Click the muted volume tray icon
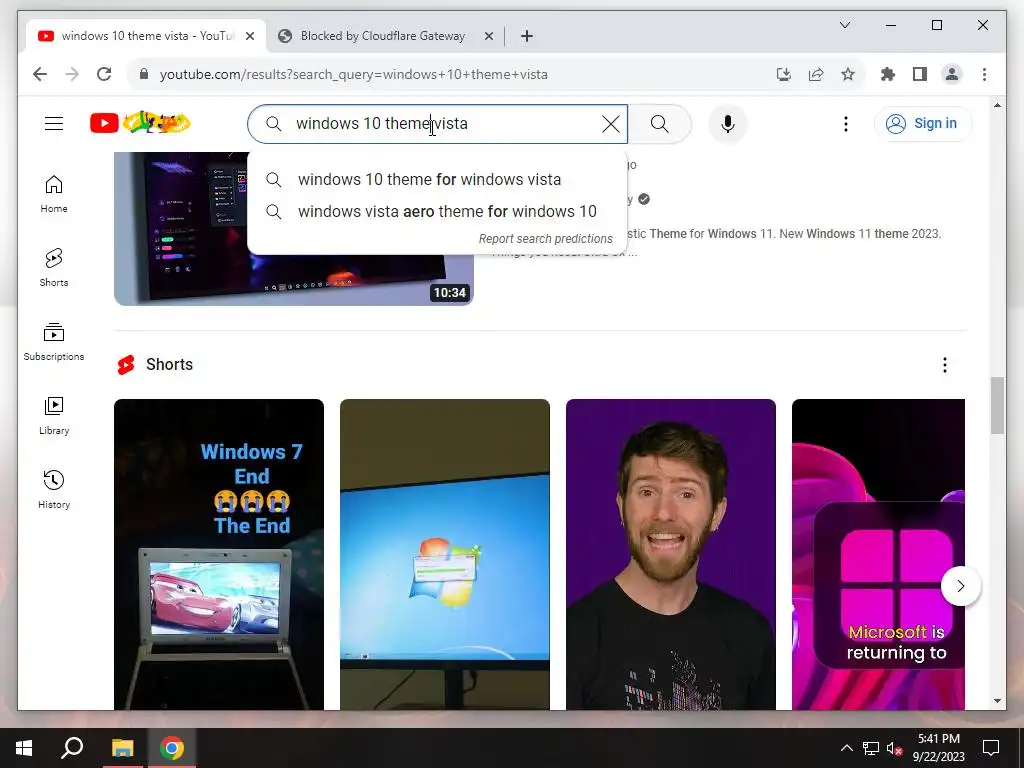The width and height of the screenshot is (1024, 768). coord(895,748)
